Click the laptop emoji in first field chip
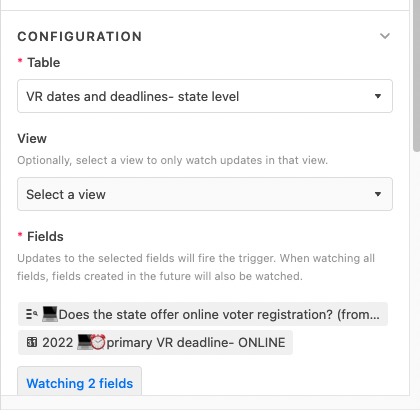420x410 pixels. pos(50,314)
